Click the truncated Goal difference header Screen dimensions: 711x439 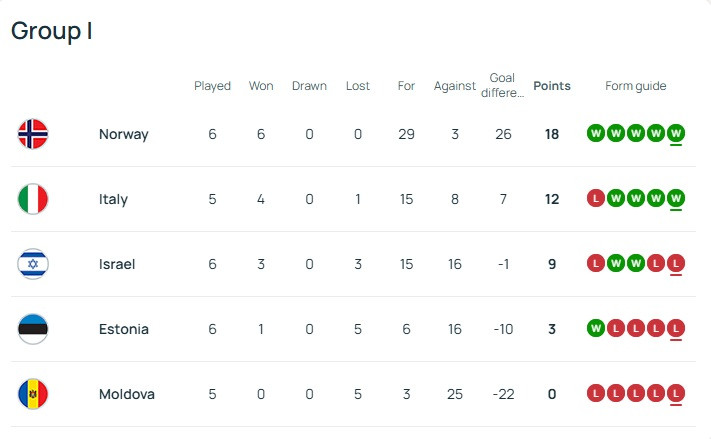503,85
